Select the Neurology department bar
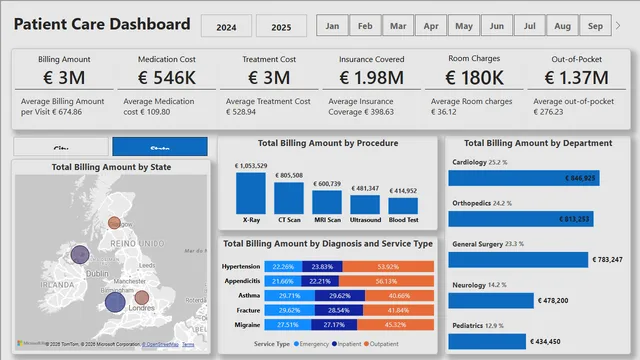 (x=491, y=300)
